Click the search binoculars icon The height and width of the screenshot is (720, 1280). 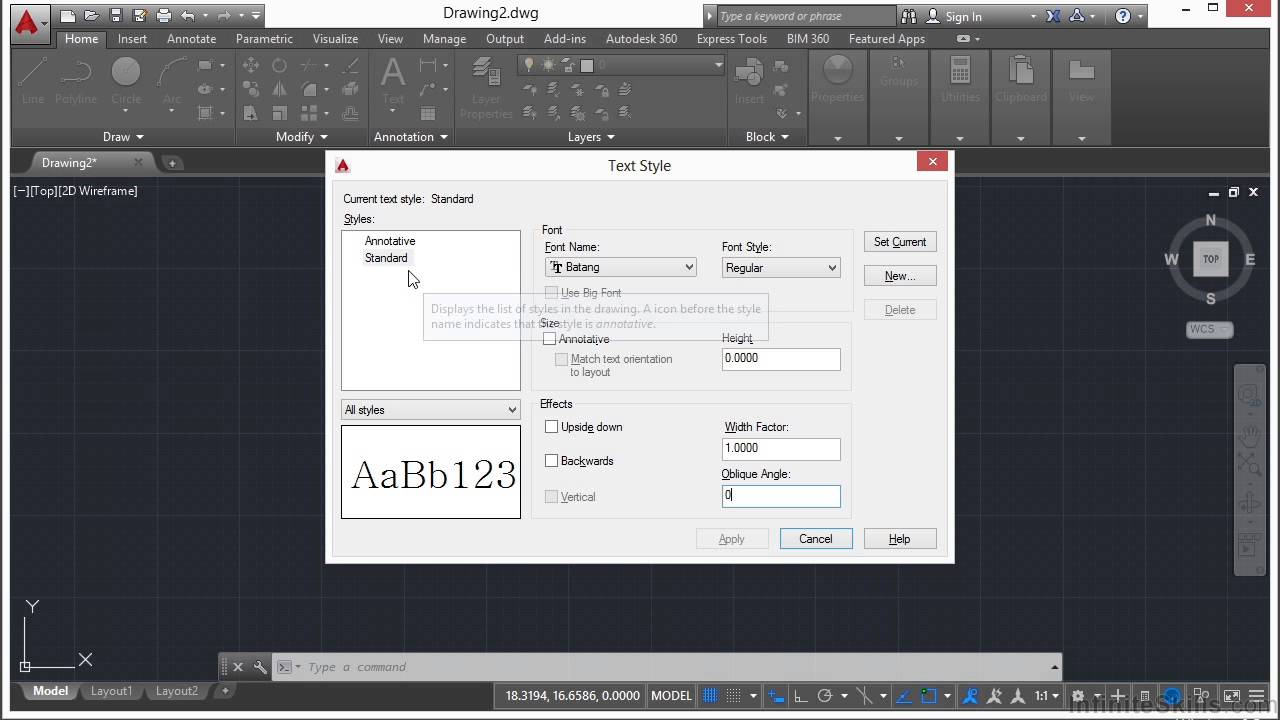point(909,16)
